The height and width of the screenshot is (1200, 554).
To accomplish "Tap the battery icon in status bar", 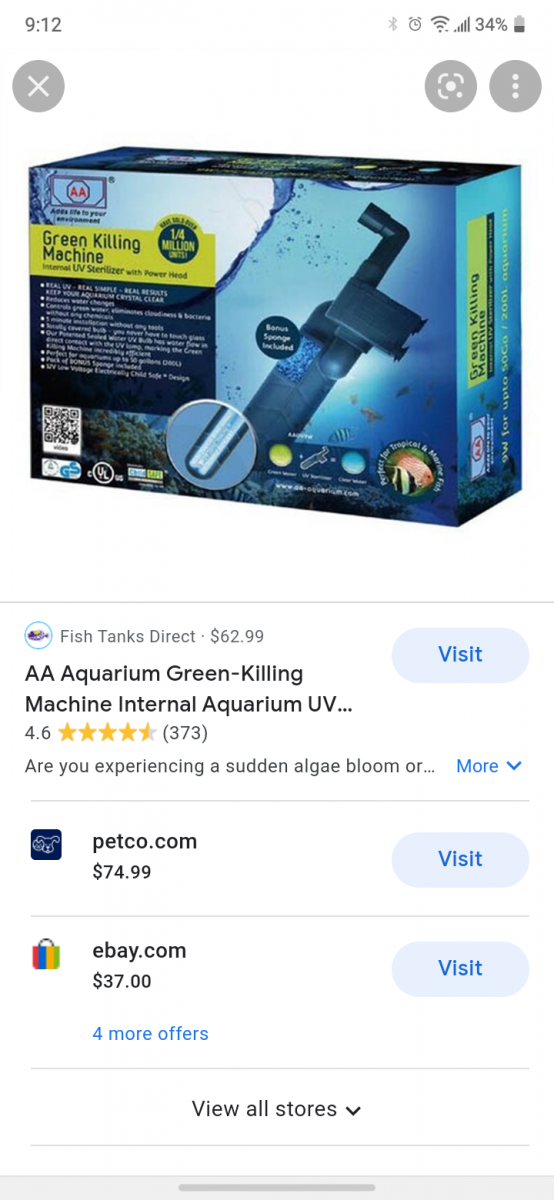I will 519,25.
